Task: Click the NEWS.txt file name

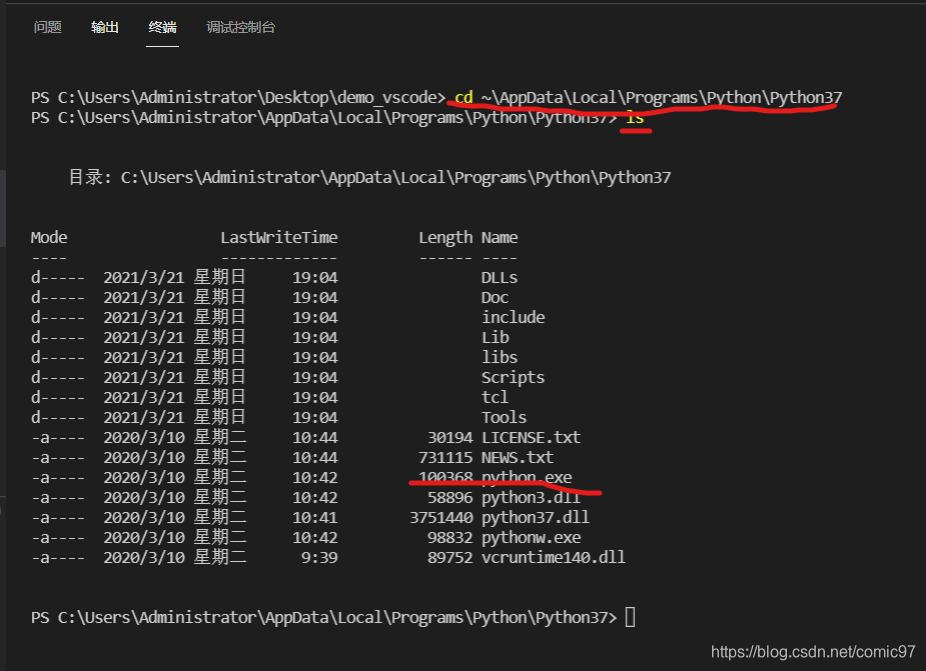Action: 517,458
